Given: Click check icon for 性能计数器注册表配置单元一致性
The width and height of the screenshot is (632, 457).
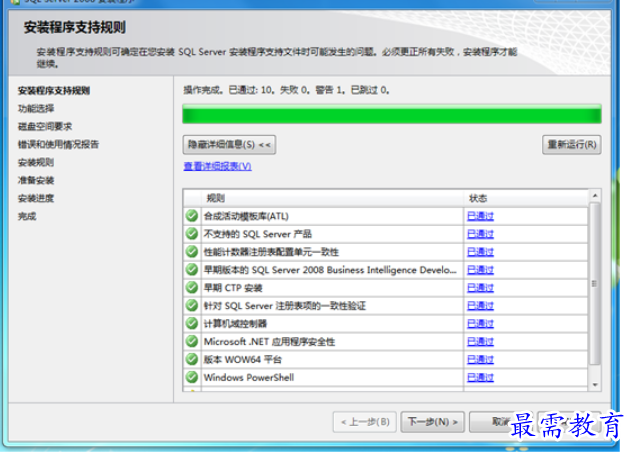Looking at the screenshot, I should point(192,252).
